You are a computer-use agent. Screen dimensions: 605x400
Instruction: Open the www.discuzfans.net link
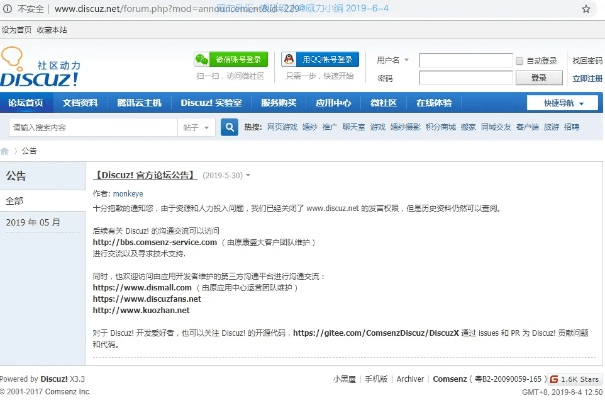click(147, 299)
